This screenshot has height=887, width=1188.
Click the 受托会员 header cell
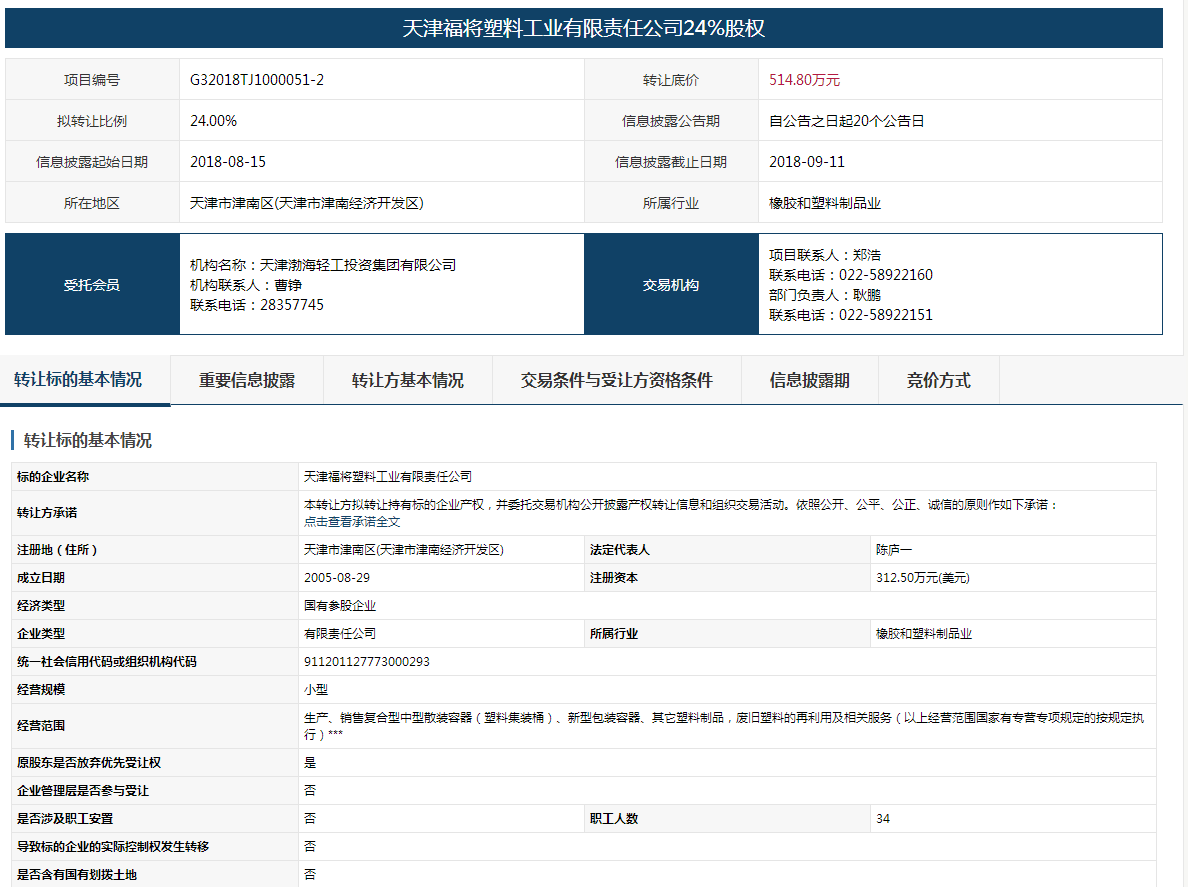[x=92, y=284]
